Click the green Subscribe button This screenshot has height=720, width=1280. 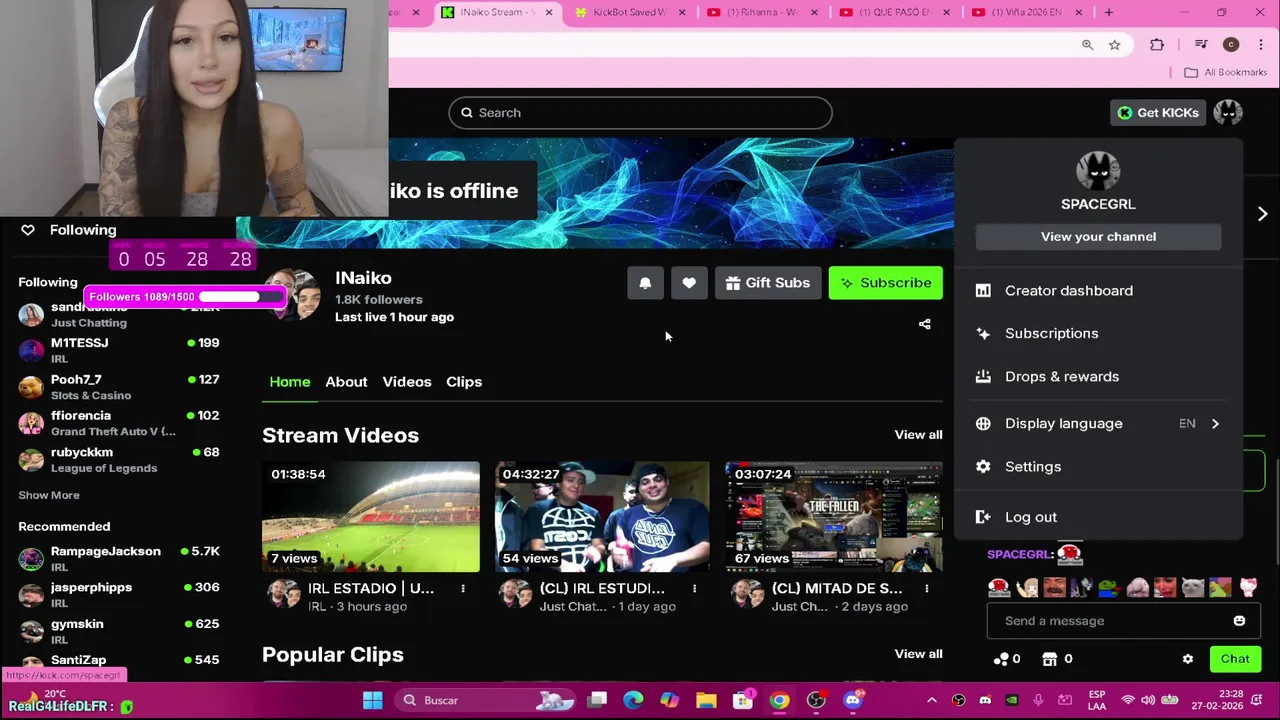(885, 283)
